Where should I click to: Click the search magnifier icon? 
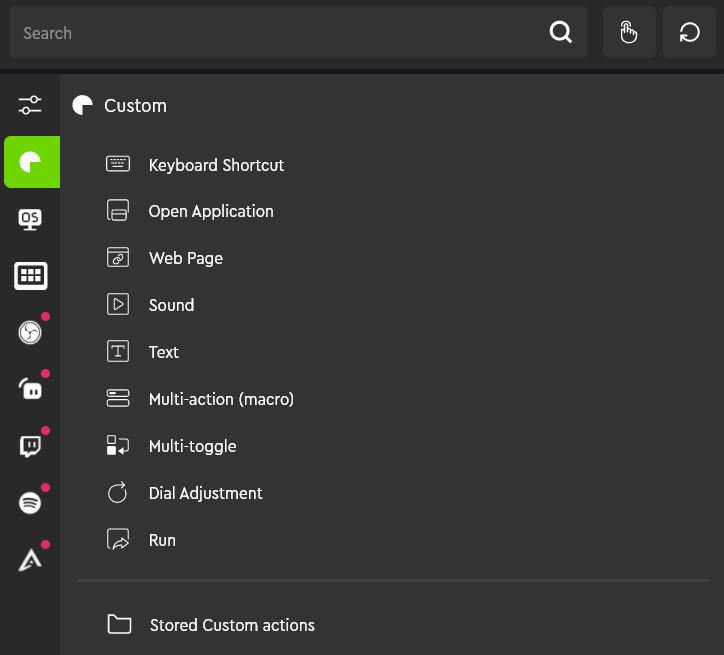(x=561, y=32)
